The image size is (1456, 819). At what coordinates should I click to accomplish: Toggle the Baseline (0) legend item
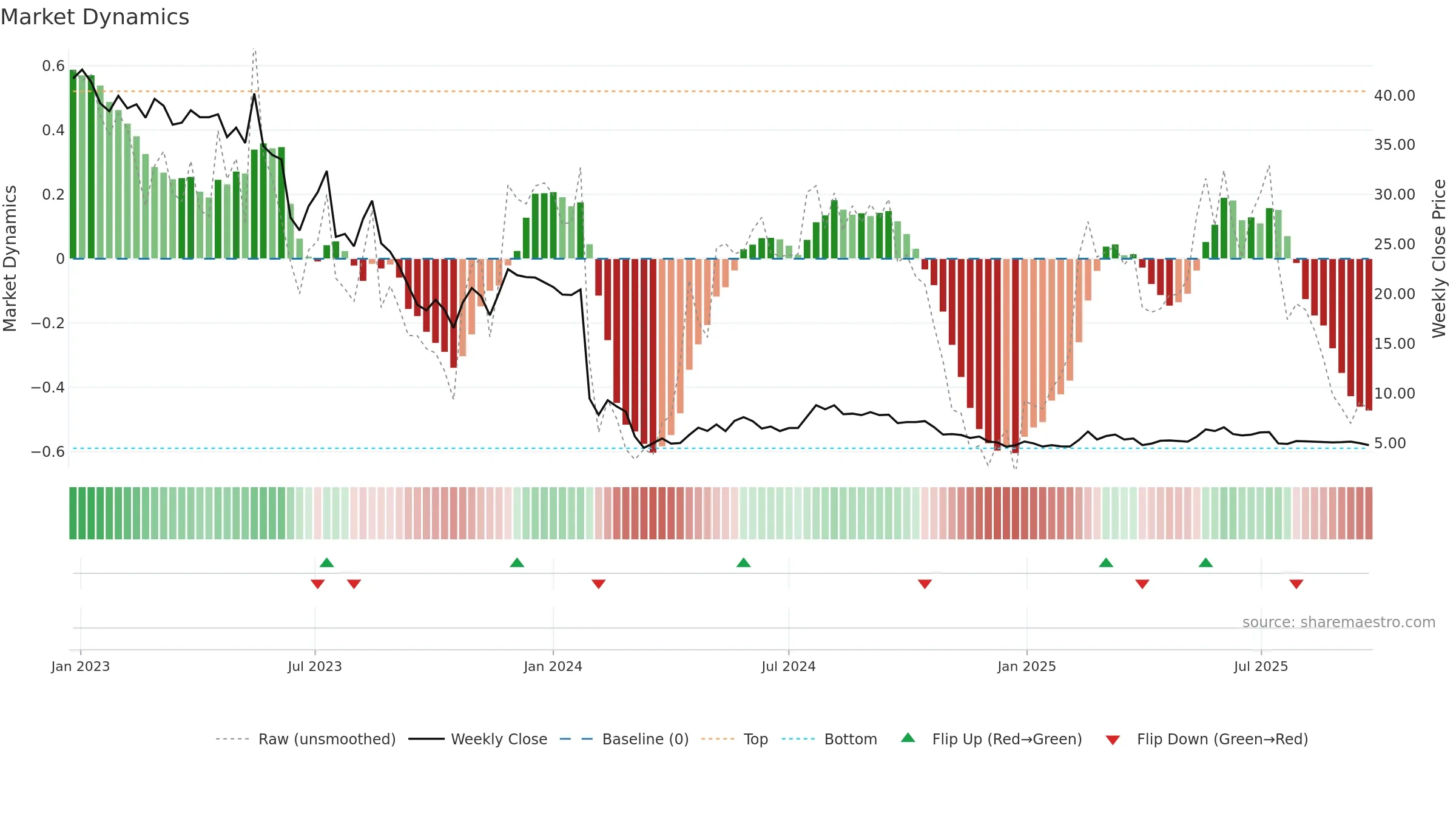[x=624, y=739]
